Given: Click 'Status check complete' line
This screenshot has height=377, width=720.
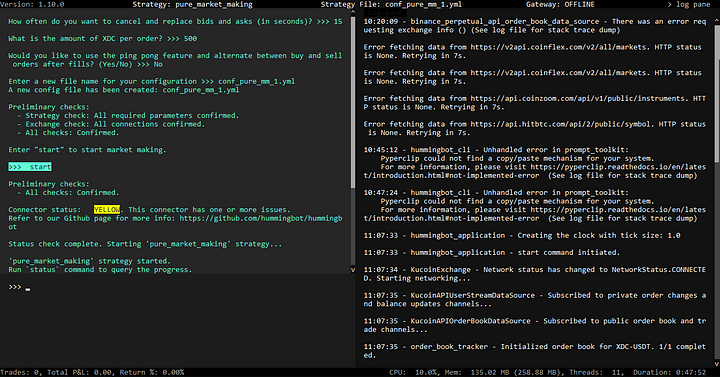Looking at the screenshot, I should click(145, 244).
